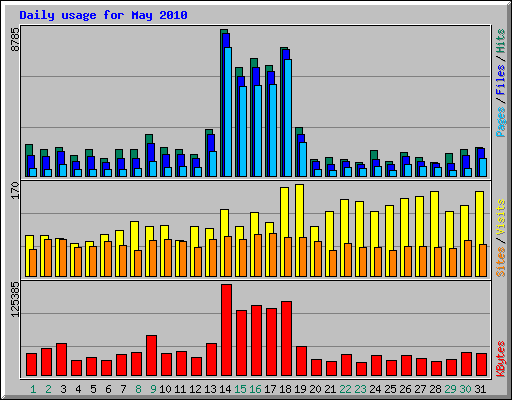Select the red KBytes bar for day 18
Image resolution: width=512 pixels, height=400 pixels.
click(287, 339)
